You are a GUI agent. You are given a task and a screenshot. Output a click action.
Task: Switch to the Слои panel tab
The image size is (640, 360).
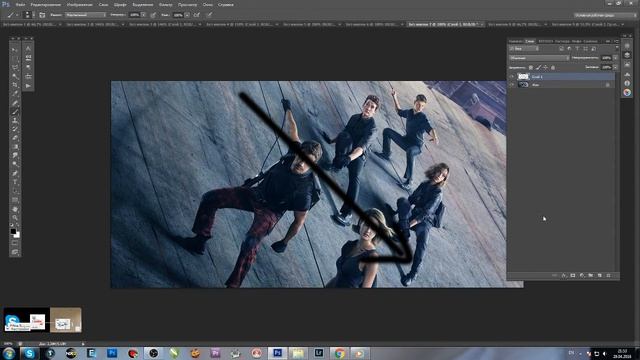[x=530, y=41]
